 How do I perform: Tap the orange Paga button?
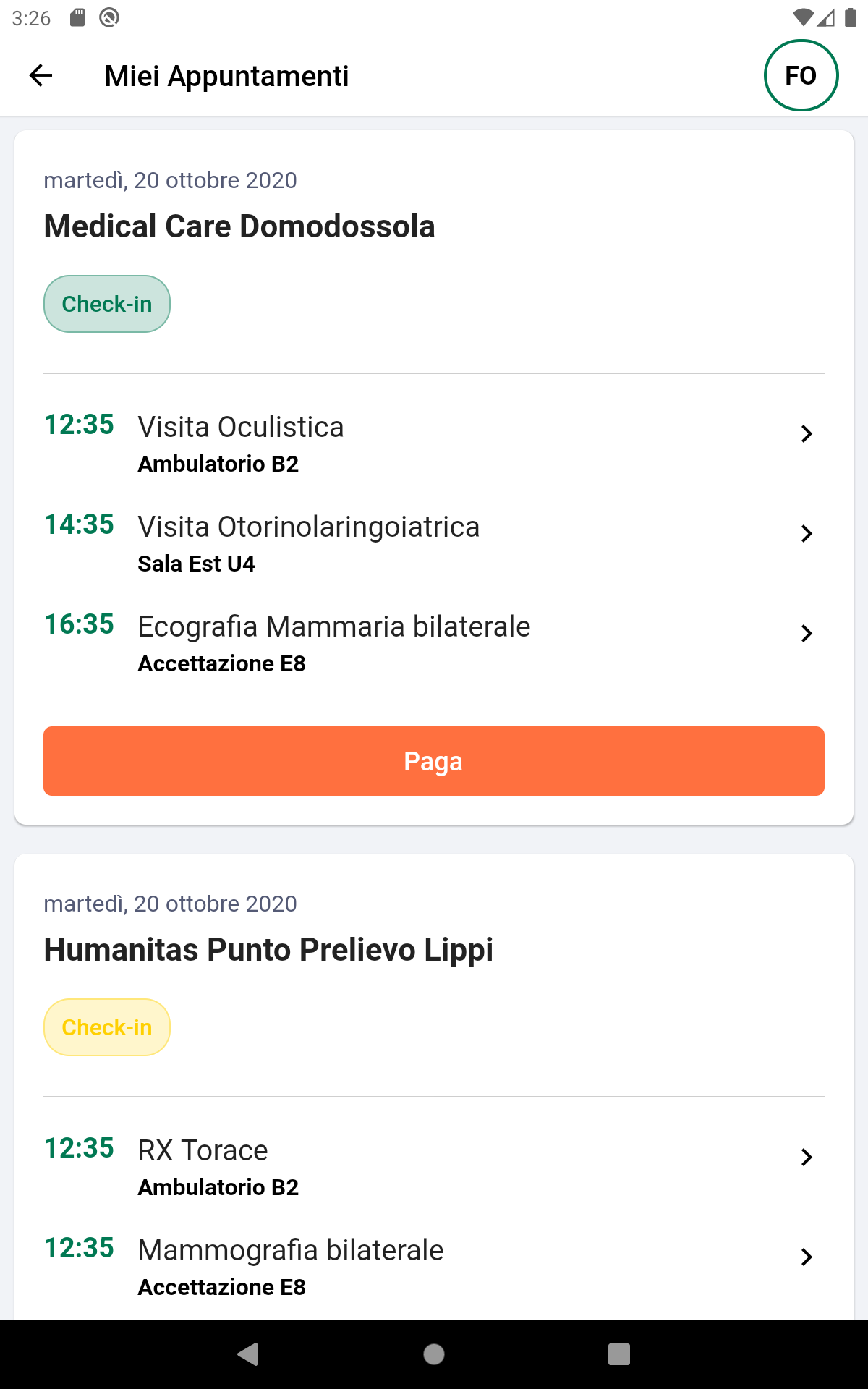point(434,761)
